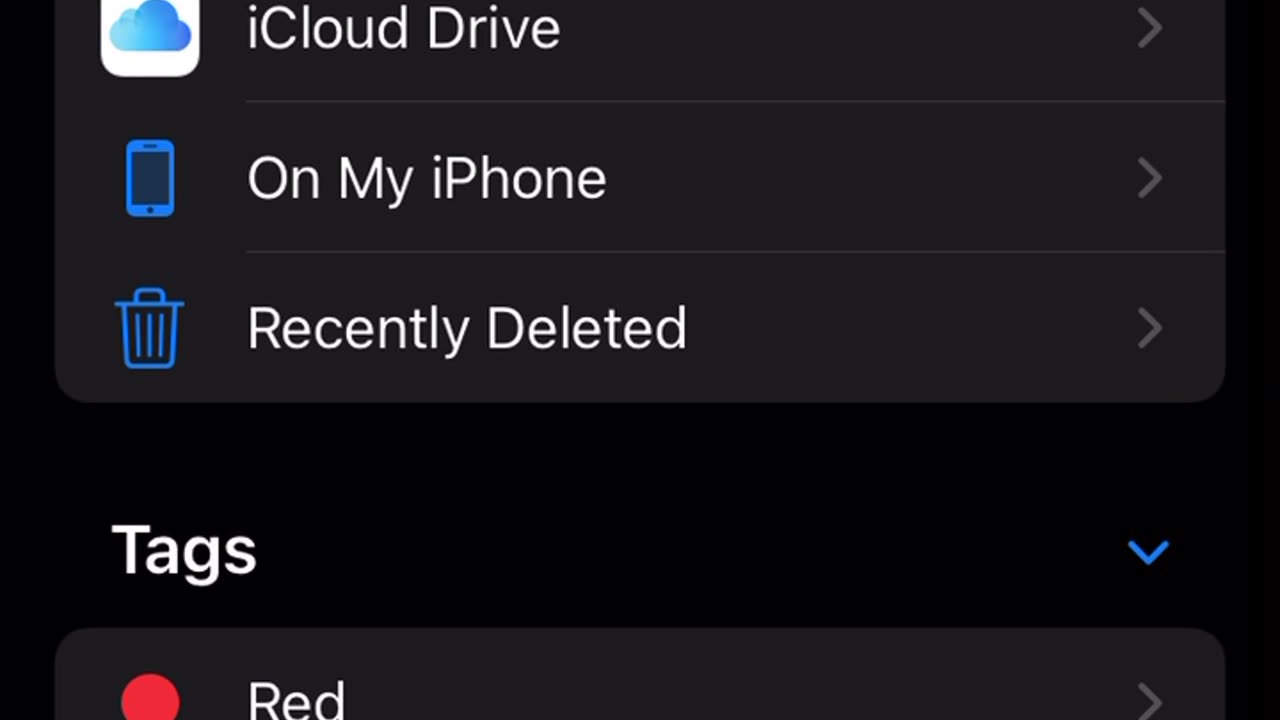Tap the iCloud Drive cloud icon
The image size is (1280, 720).
click(x=150, y=30)
